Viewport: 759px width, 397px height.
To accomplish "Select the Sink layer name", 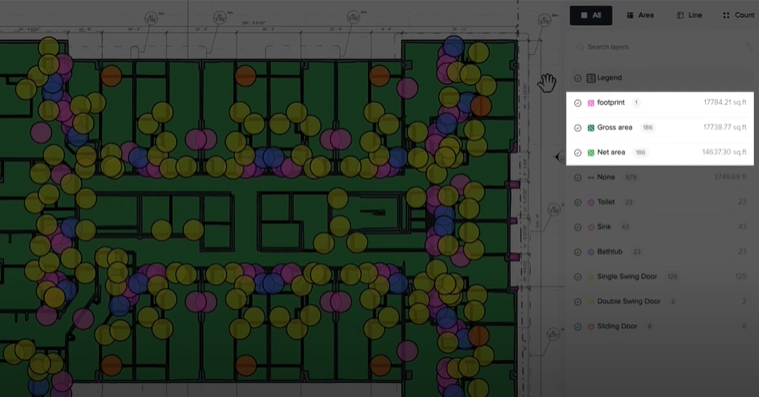I will click(604, 227).
